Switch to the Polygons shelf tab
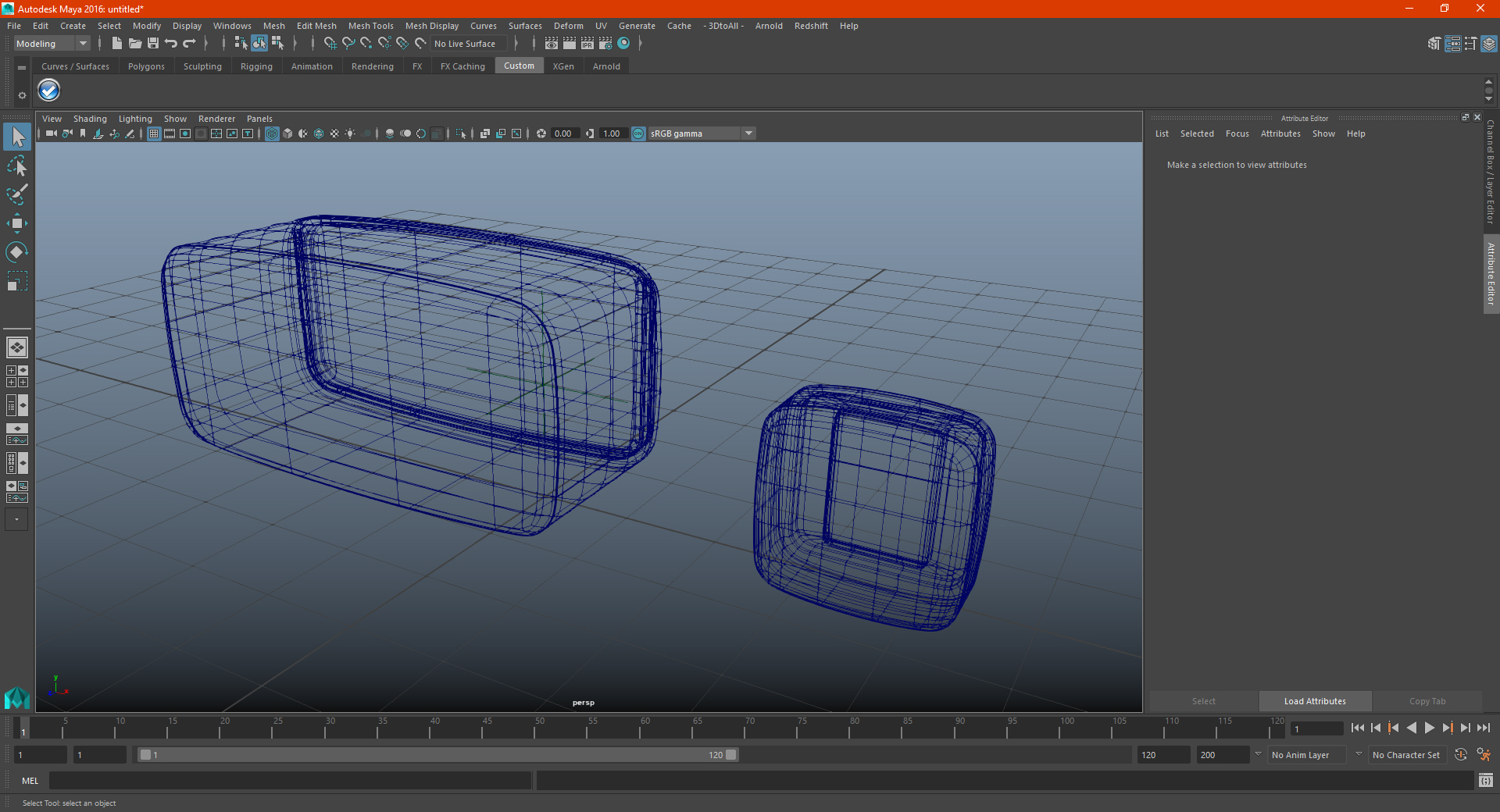The width and height of the screenshot is (1500, 812). point(146,66)
